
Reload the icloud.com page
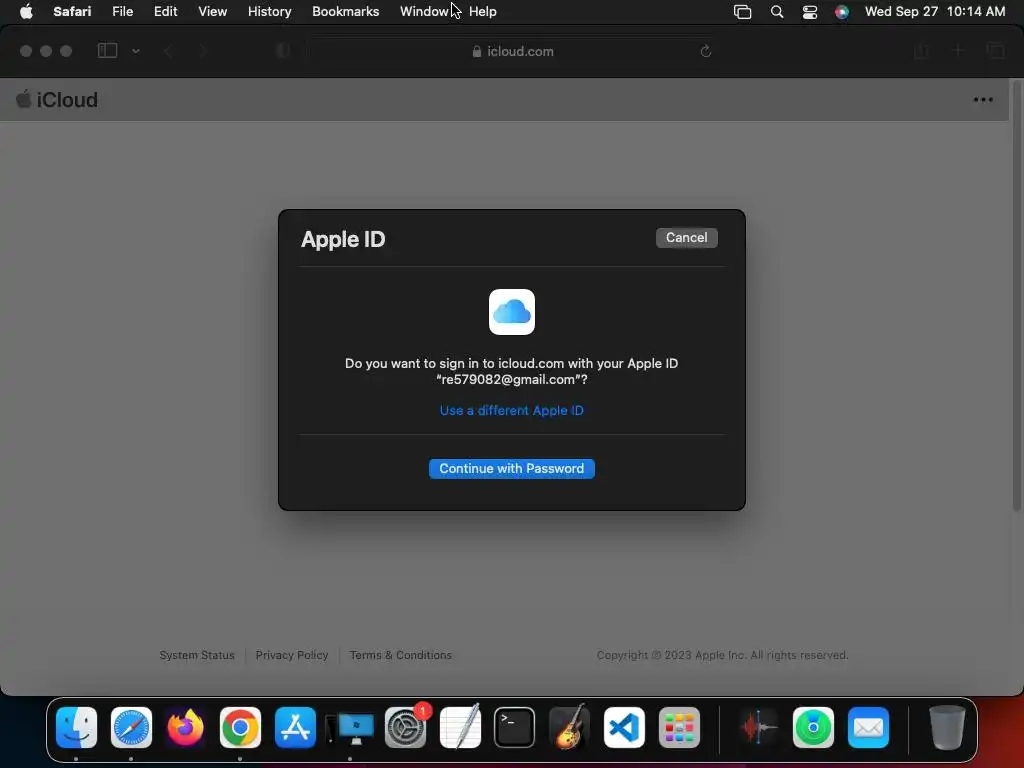pos(705,51)
